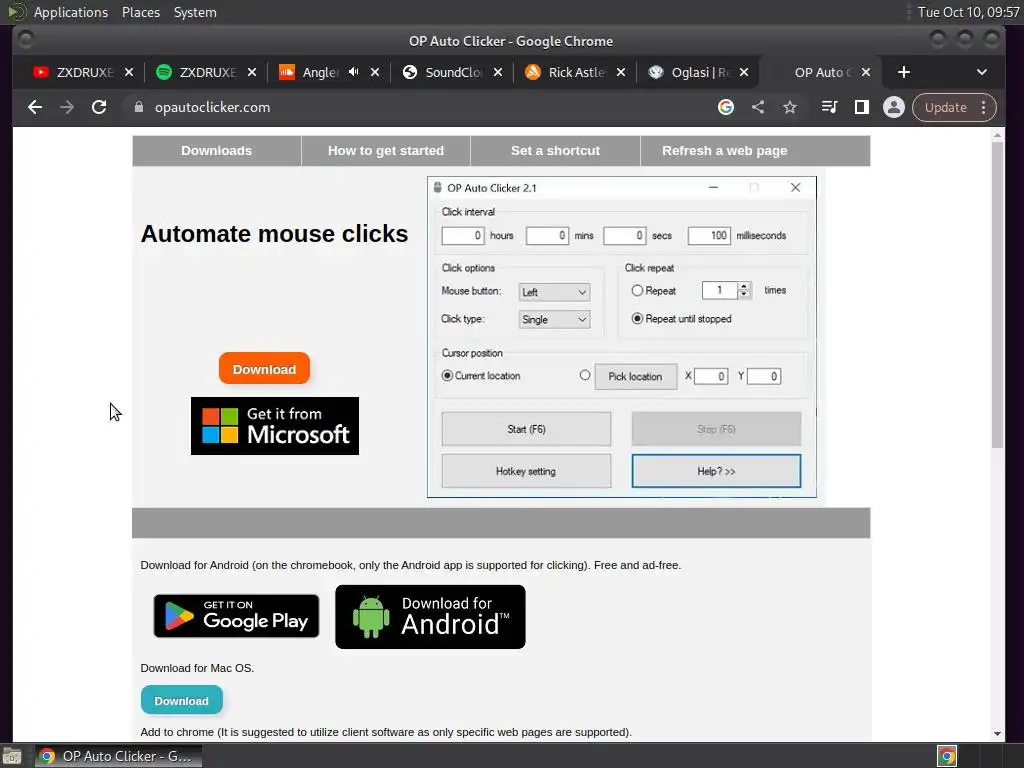This screenshot has width=1024, height=768.
Task: Click the orange Download button
Action: [264, 369]
